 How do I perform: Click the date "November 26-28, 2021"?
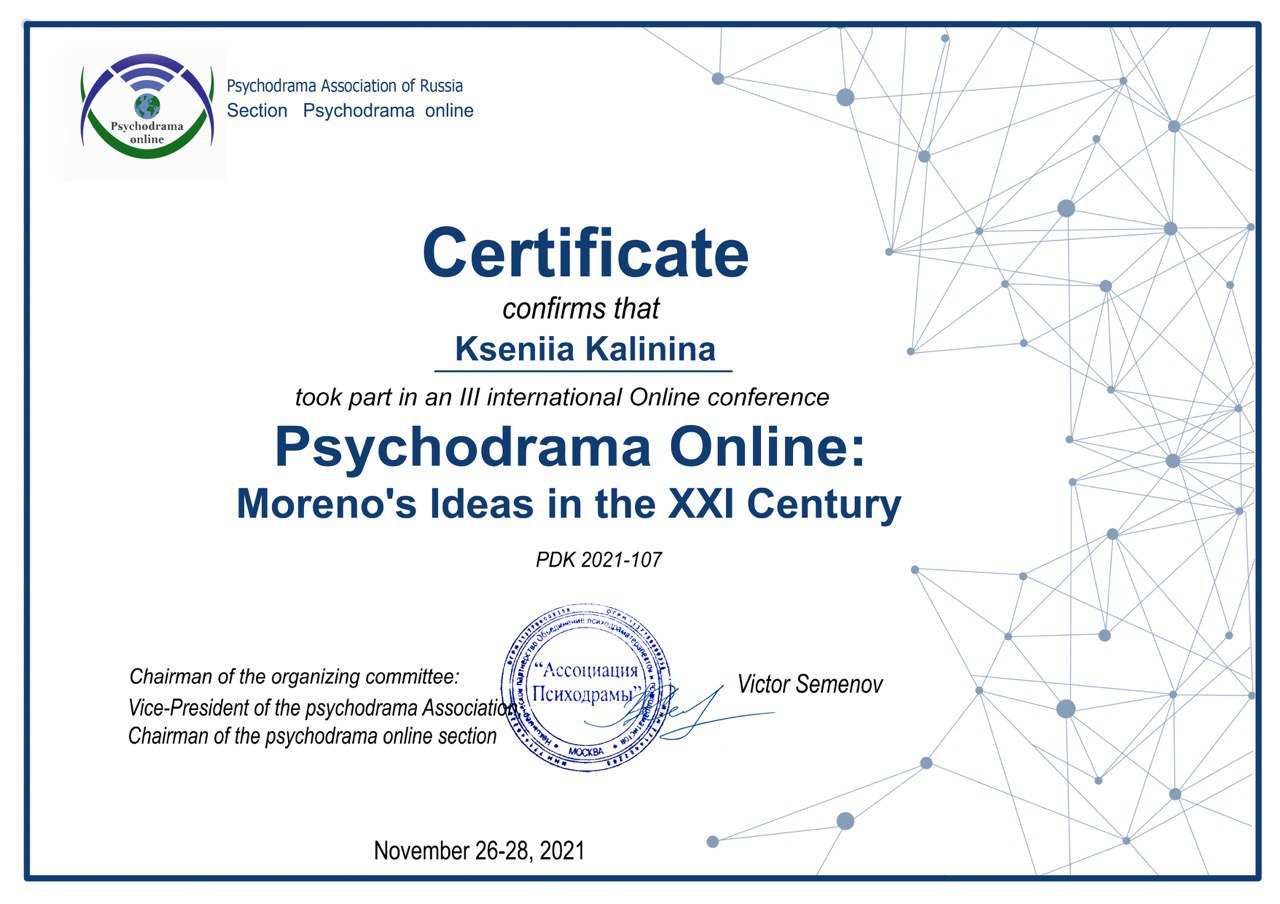(x=479, y=851)
